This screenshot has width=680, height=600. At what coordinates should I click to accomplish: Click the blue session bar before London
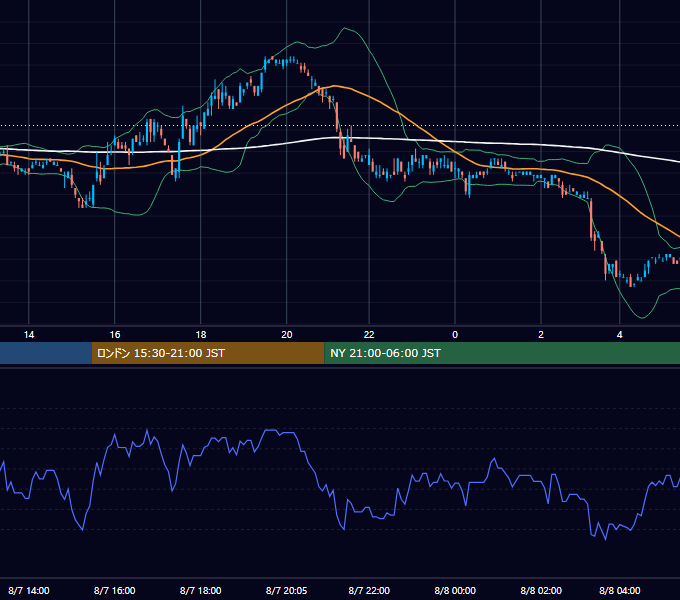tap(46, 353)
